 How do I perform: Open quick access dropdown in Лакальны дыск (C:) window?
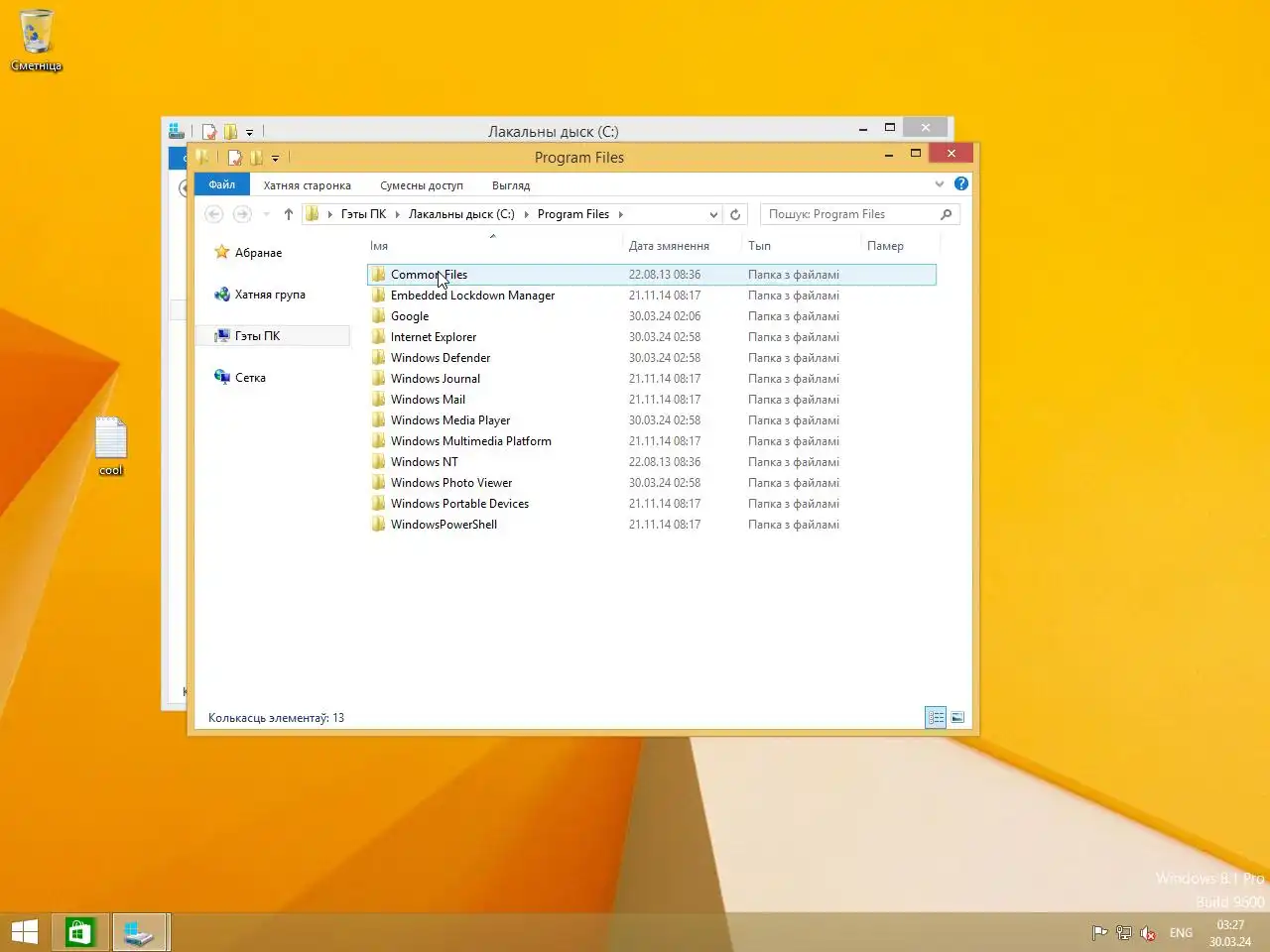(x=249, y=132)
